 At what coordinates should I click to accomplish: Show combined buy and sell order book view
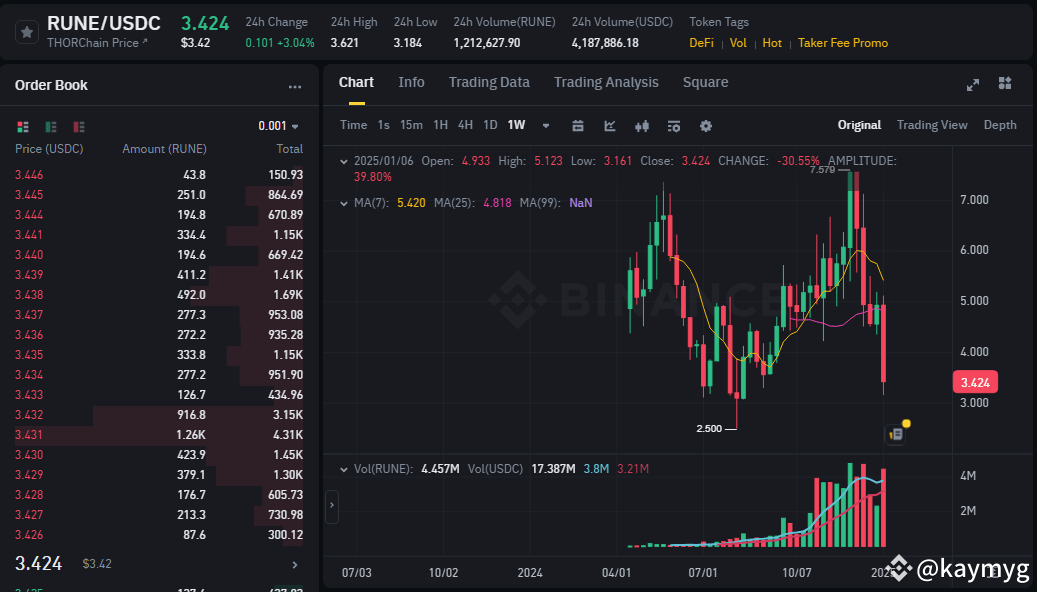23,126
